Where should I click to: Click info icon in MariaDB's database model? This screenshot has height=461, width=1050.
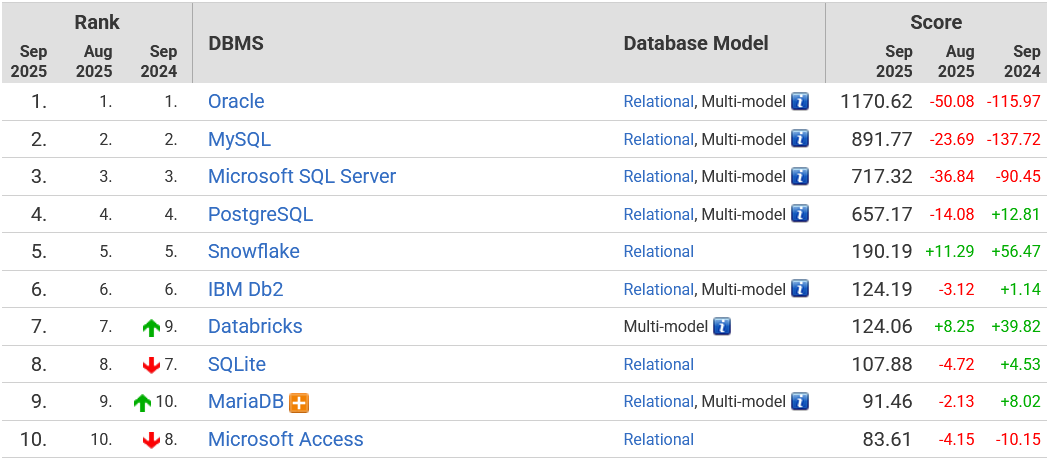click(800, 401)
